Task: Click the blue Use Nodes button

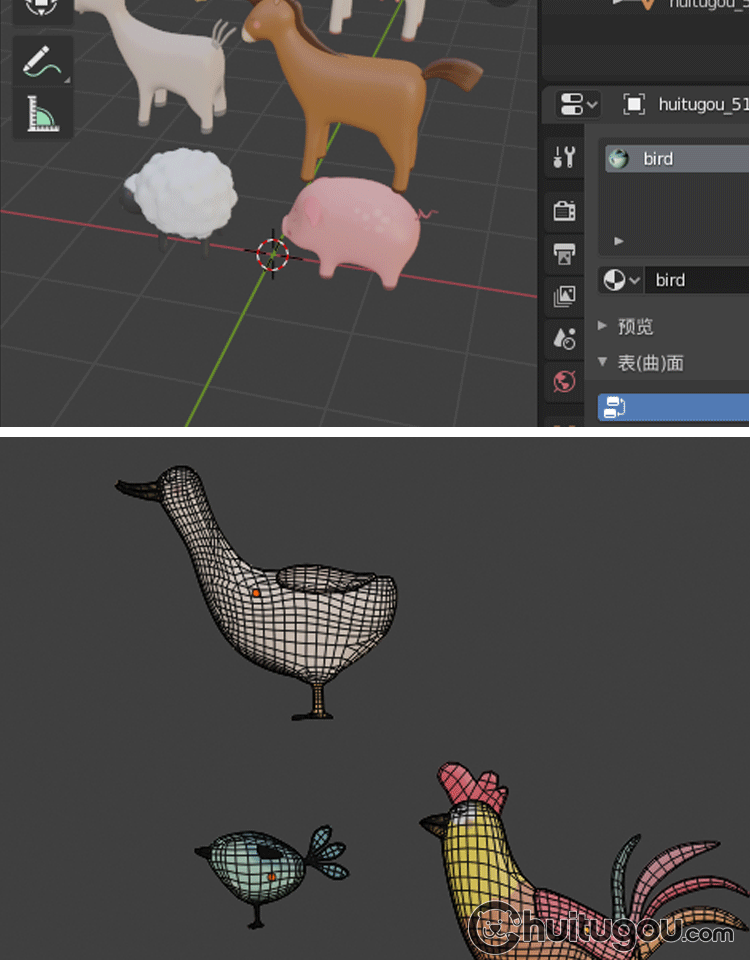Action: click(673, 407)
